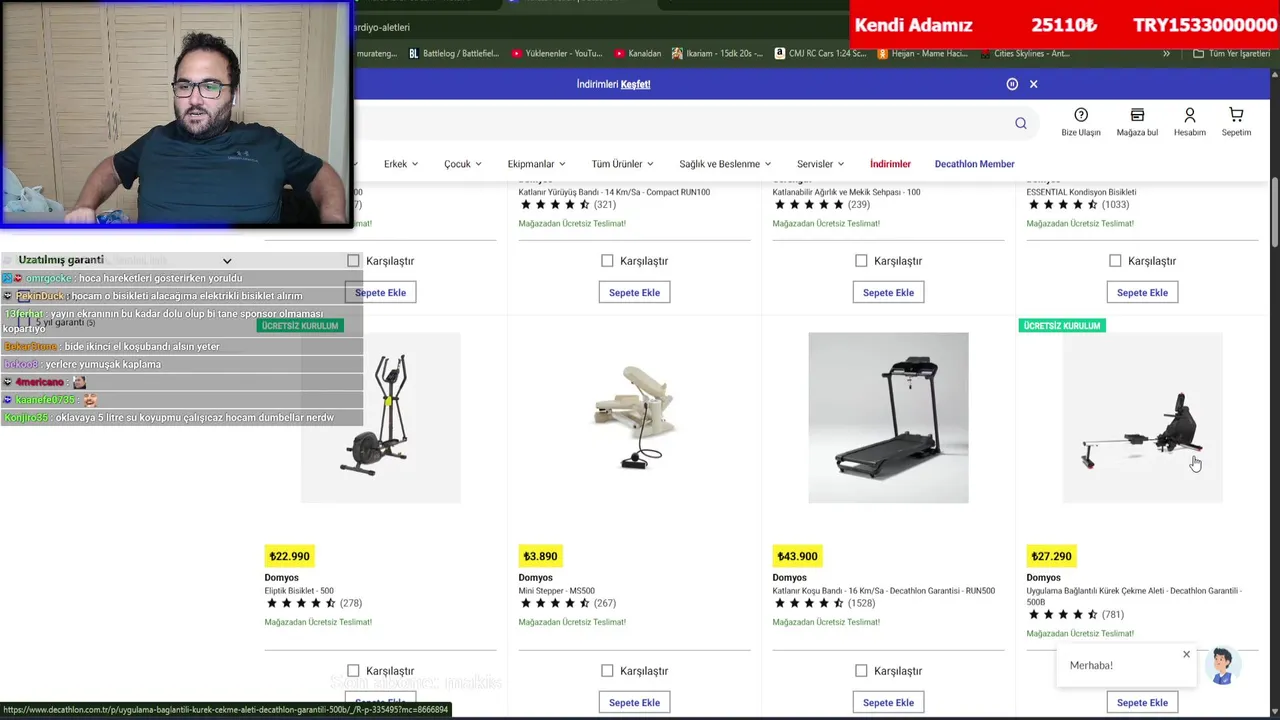Add Yürüyüş Bandı RUN100 to cart

pos(634,292)
